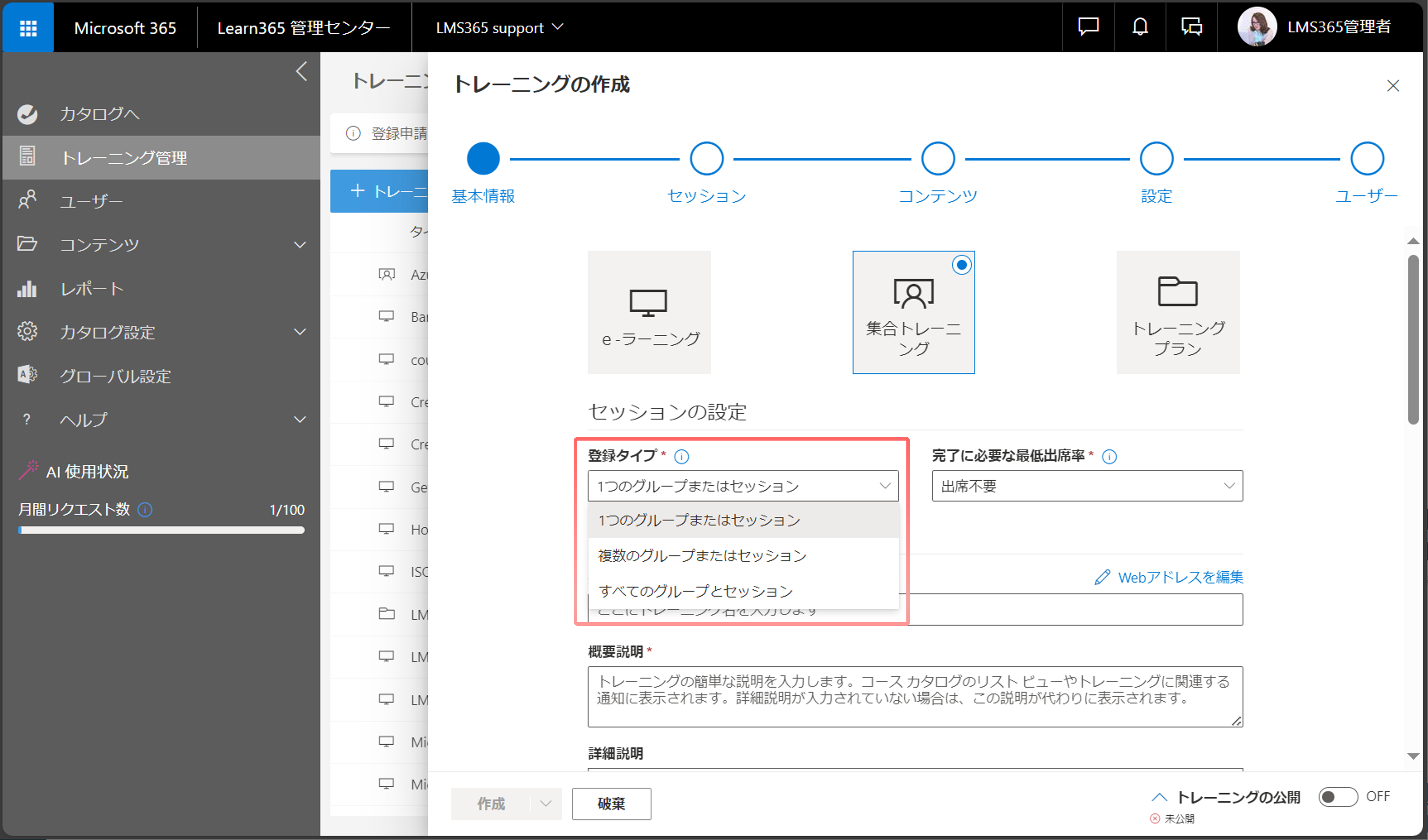Close the トレーニングの作成 panel with X
Viewport: 1428px width, 840px height.
click(1393, 86)
